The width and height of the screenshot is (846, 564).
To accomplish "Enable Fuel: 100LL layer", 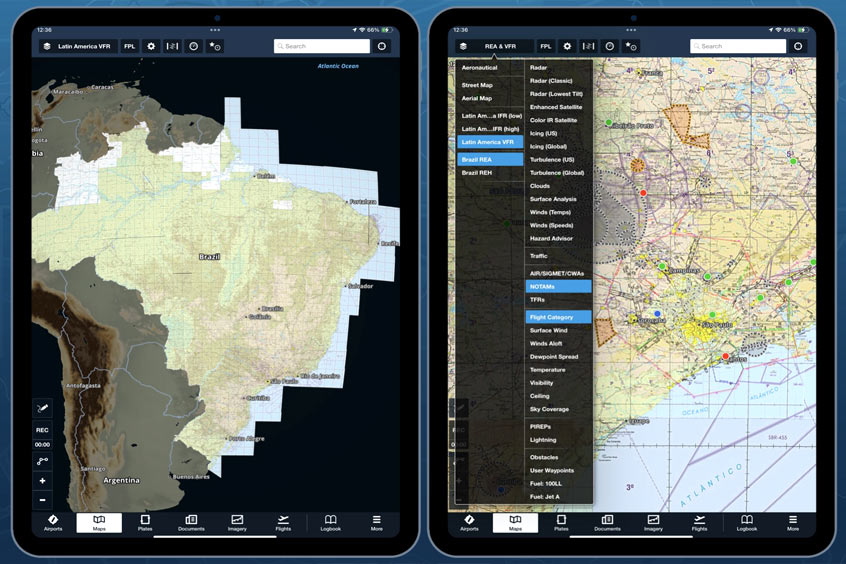I will tap(558, 484).
